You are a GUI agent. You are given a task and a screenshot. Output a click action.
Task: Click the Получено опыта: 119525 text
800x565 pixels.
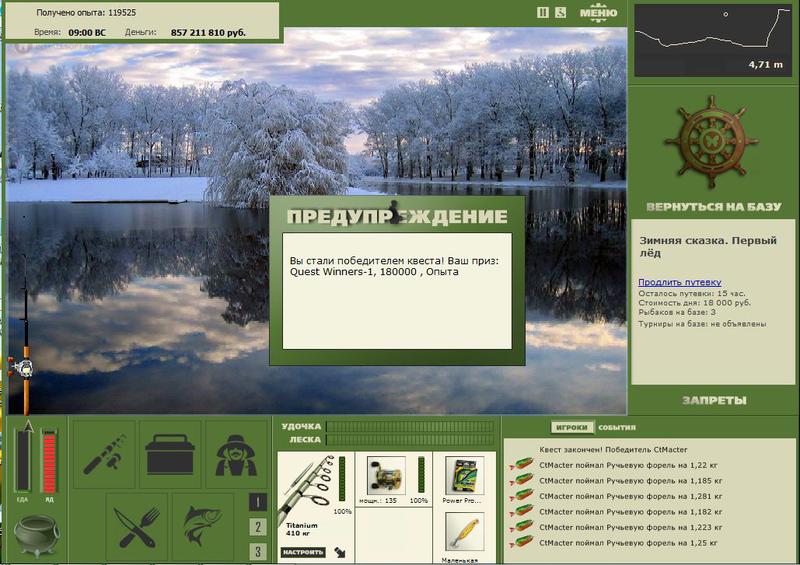tap(86, 12)
